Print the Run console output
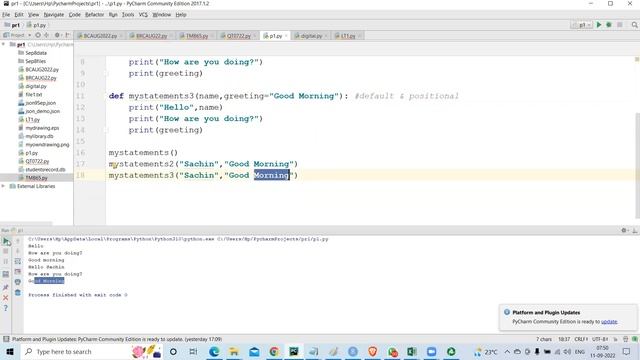 coord(18,282)
